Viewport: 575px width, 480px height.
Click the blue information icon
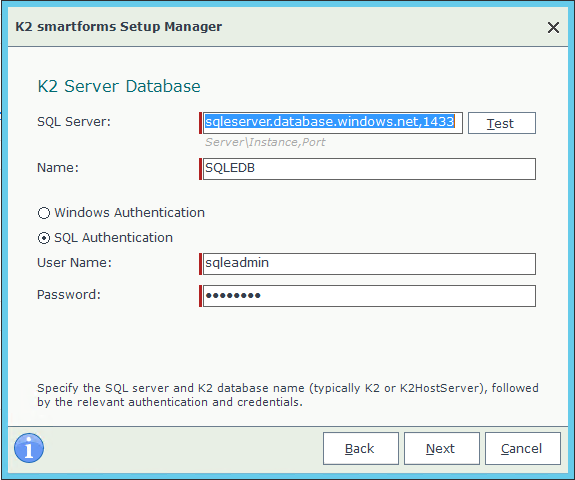coord(29,448)
